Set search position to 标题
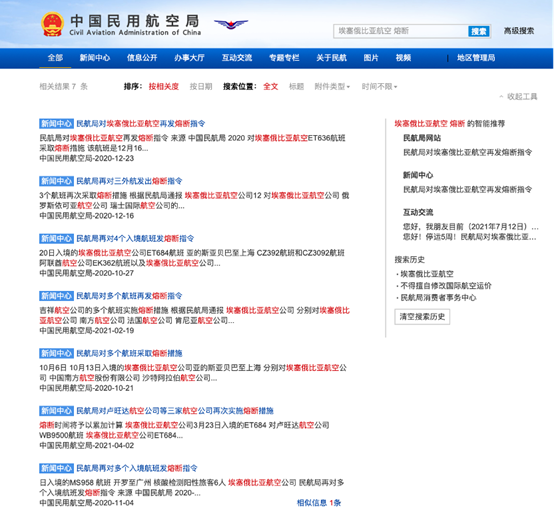This screenshot has height=526, width=554. pyautogui.click(x=296, y=87)
